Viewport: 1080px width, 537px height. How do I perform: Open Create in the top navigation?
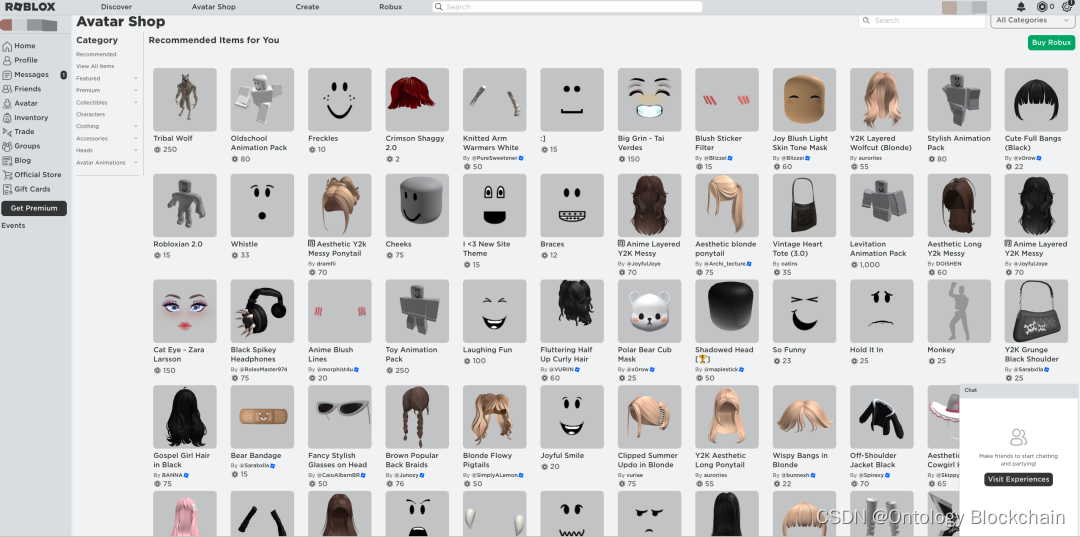[307, 7]
